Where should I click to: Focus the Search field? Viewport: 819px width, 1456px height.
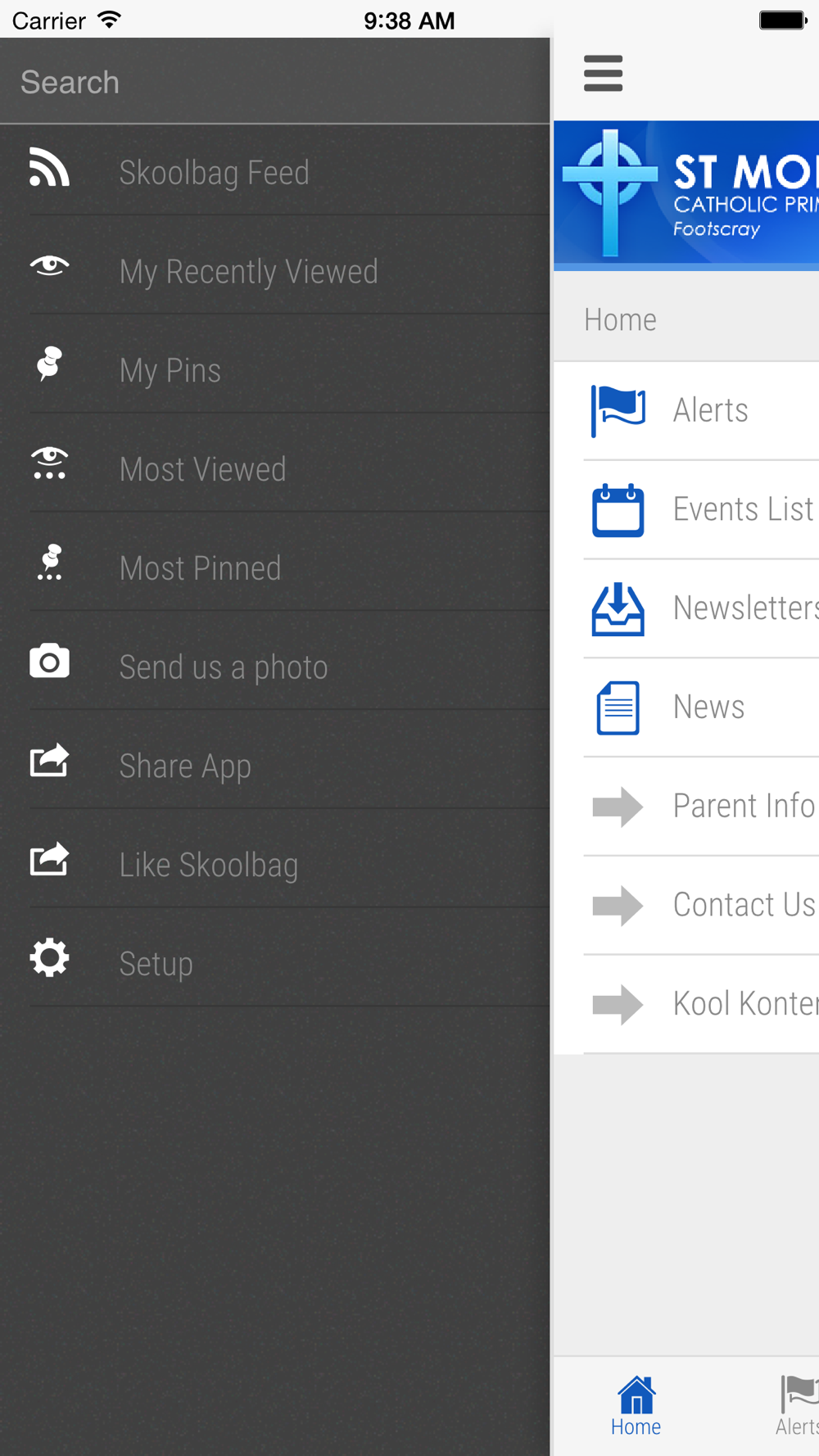275,82
